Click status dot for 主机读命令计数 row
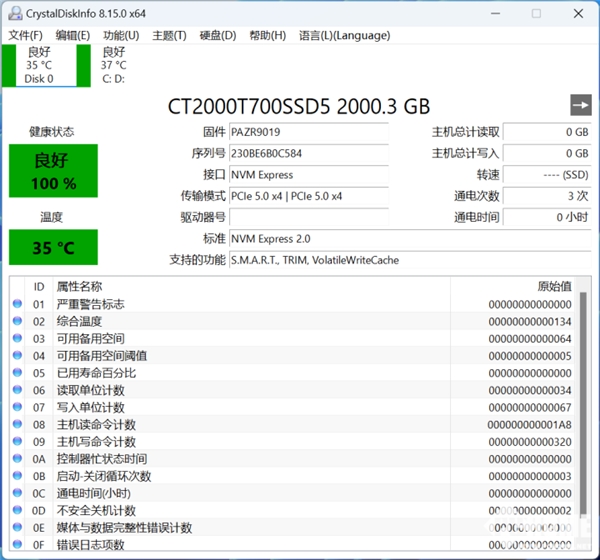This screenshot has height=560, width=600. pyautogui.click(x=17, y=424)
